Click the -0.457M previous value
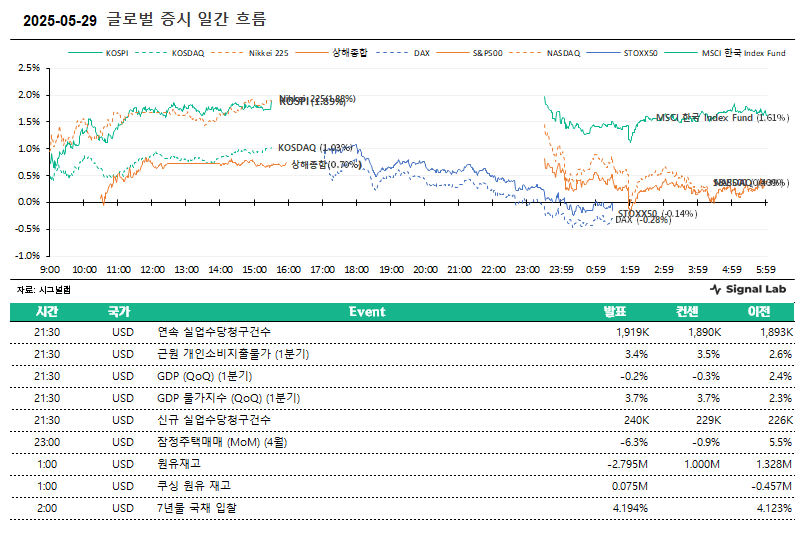The width and height of the screenshot is (805, 535). [772, 486]
